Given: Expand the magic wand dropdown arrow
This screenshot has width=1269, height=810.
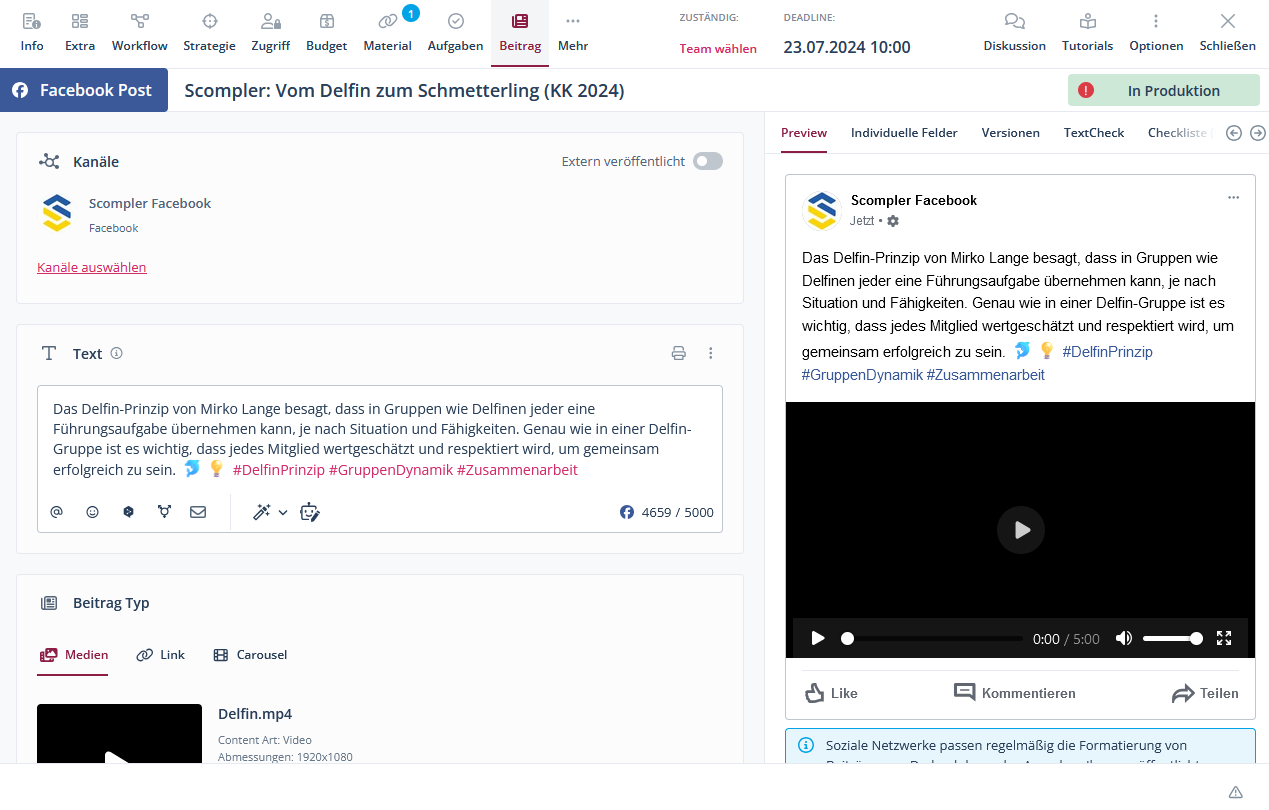Looking at the screenshot, I should [x=283, y=512].
